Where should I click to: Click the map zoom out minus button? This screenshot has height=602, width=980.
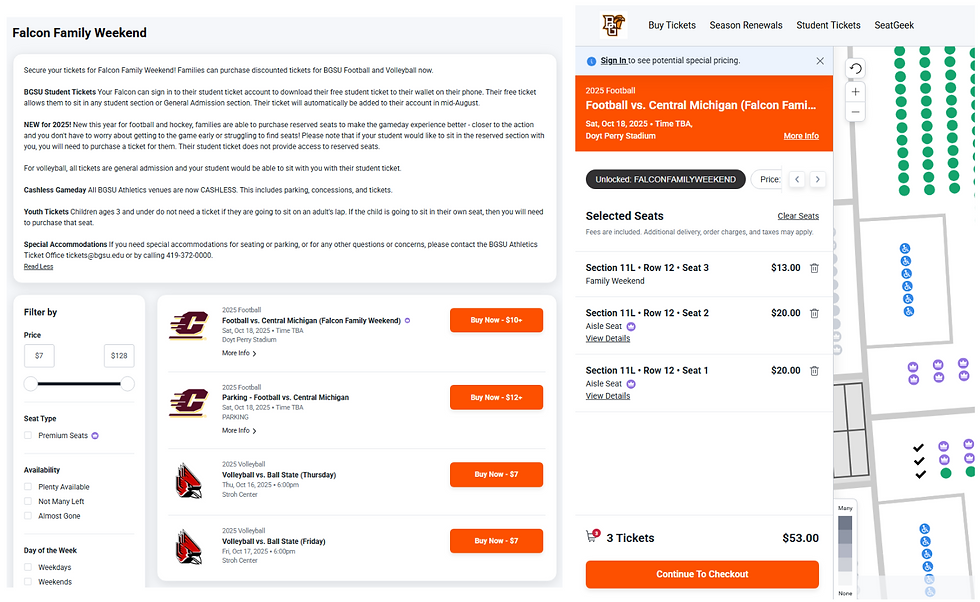pyautogui.click(x=855, y=112)
